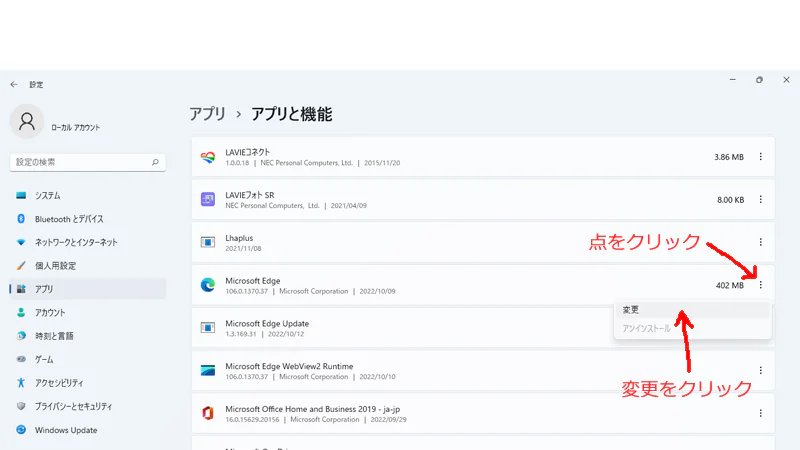This screenshot has width=800, height=450.
Task: Select the Microsoft Edge WebView2 Runtime entry
Action: tap(483, 371)
